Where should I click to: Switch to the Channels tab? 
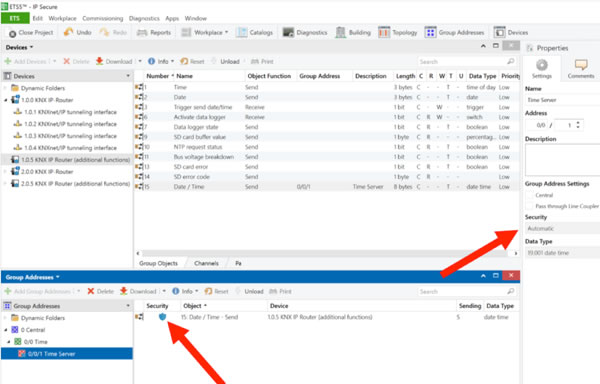coord(206,264)
